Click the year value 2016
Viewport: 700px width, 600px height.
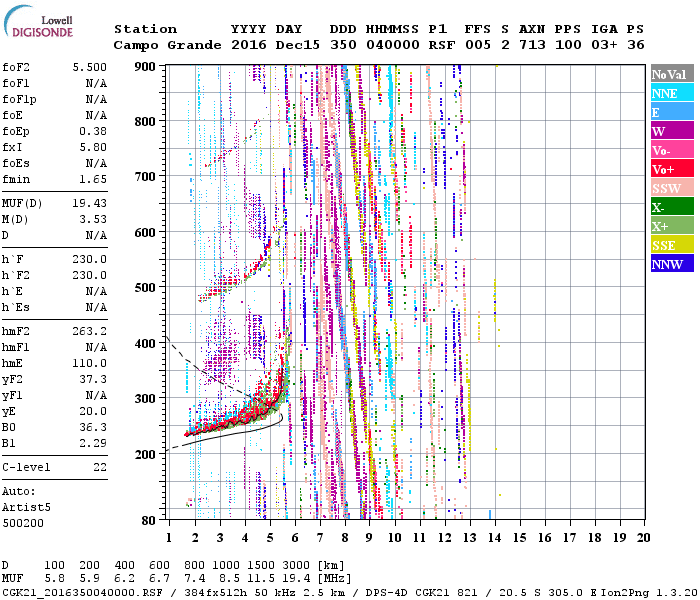pos(249,45)
